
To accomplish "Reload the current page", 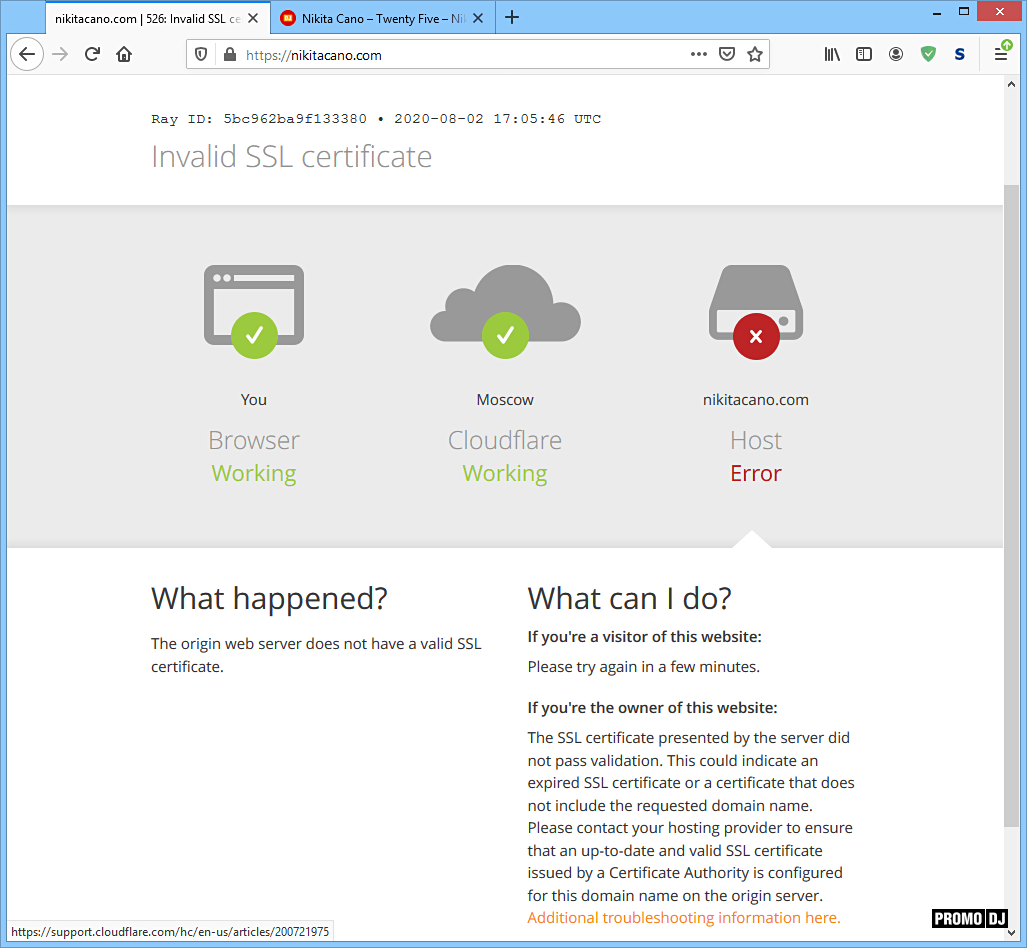I will tap(92, 55).
